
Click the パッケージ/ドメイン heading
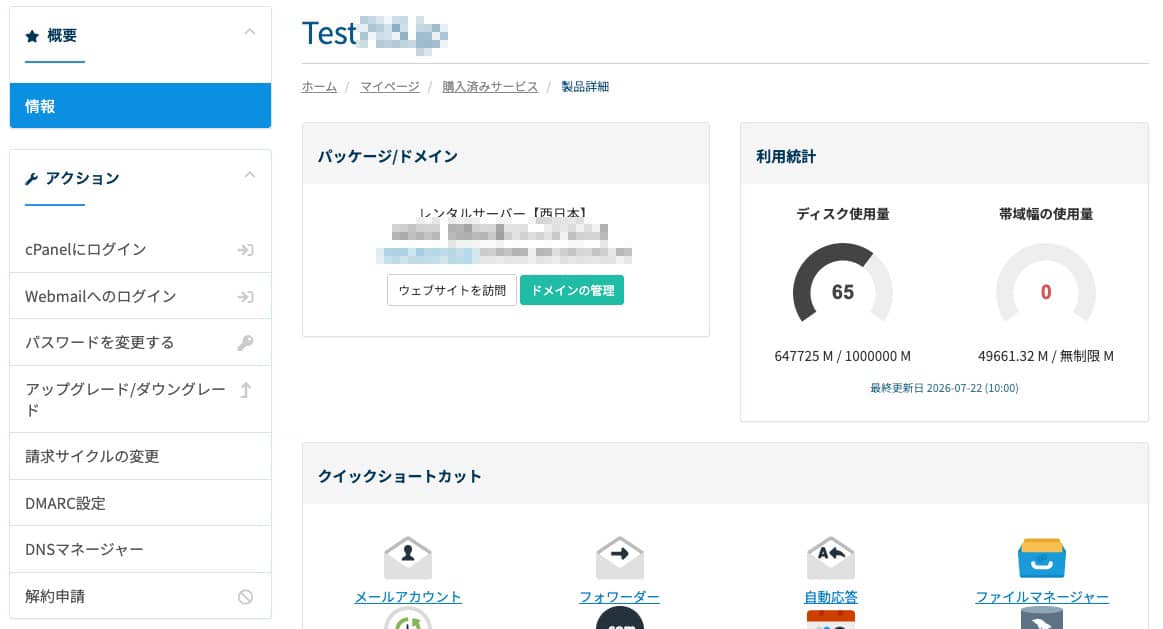(388, 157)
